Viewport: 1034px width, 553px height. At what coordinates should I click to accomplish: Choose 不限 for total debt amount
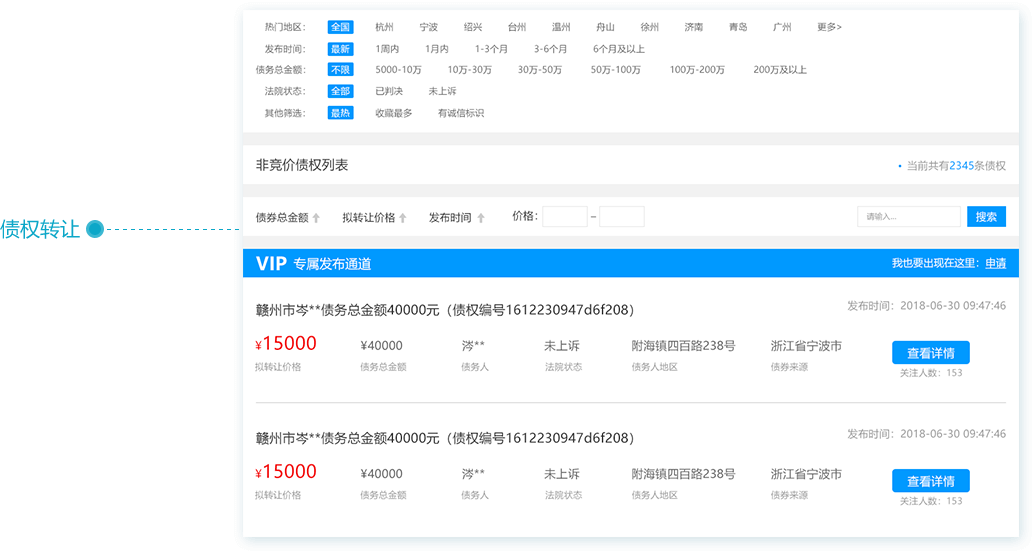coord(340,70)
